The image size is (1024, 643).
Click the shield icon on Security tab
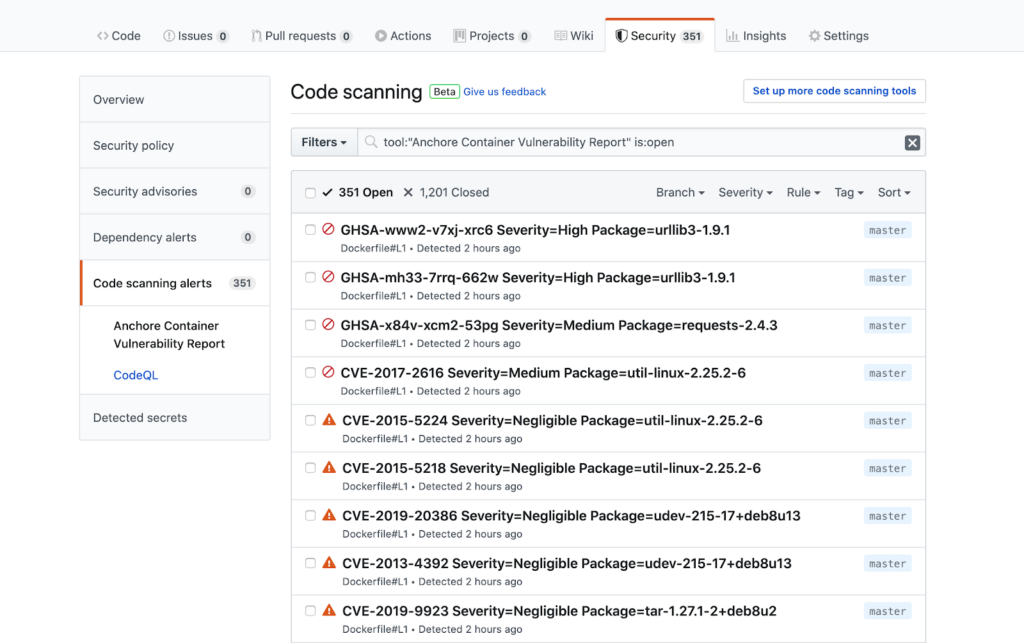tap(621, 36)
